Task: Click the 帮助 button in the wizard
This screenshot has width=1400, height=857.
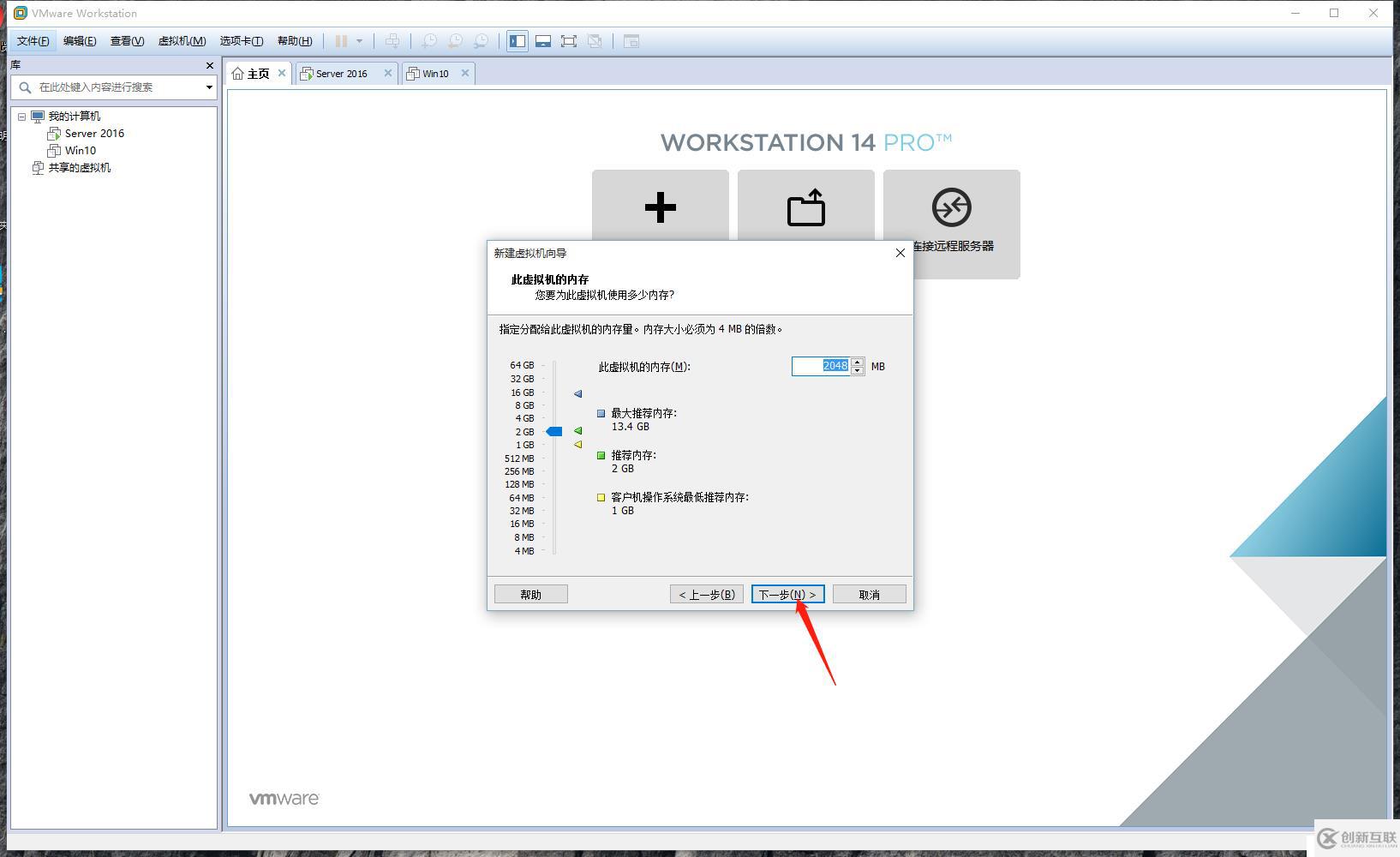Action: (531, 595)
